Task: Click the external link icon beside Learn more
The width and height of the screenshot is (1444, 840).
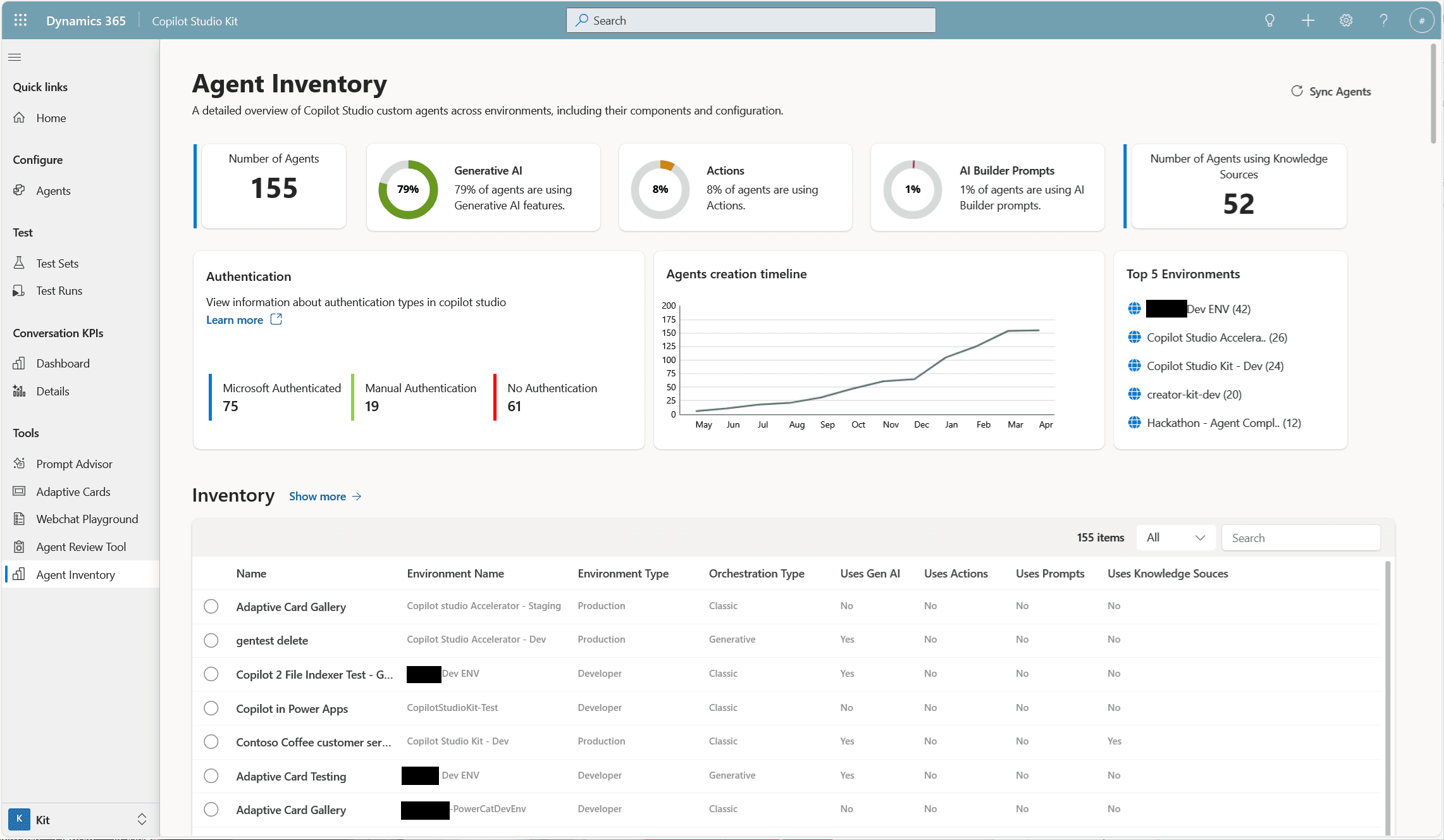Action: (276, 319)
